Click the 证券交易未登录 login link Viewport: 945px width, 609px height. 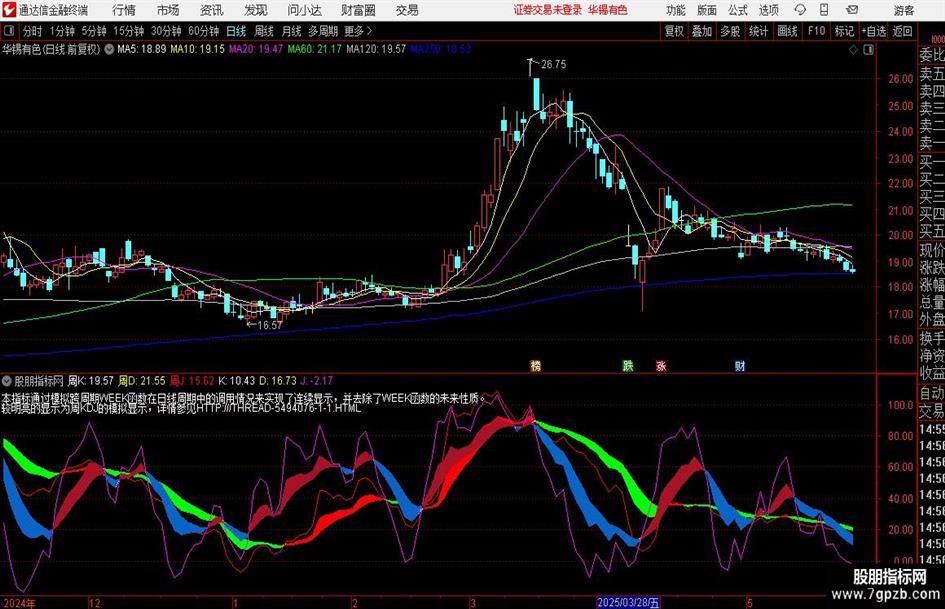(548, 10)
